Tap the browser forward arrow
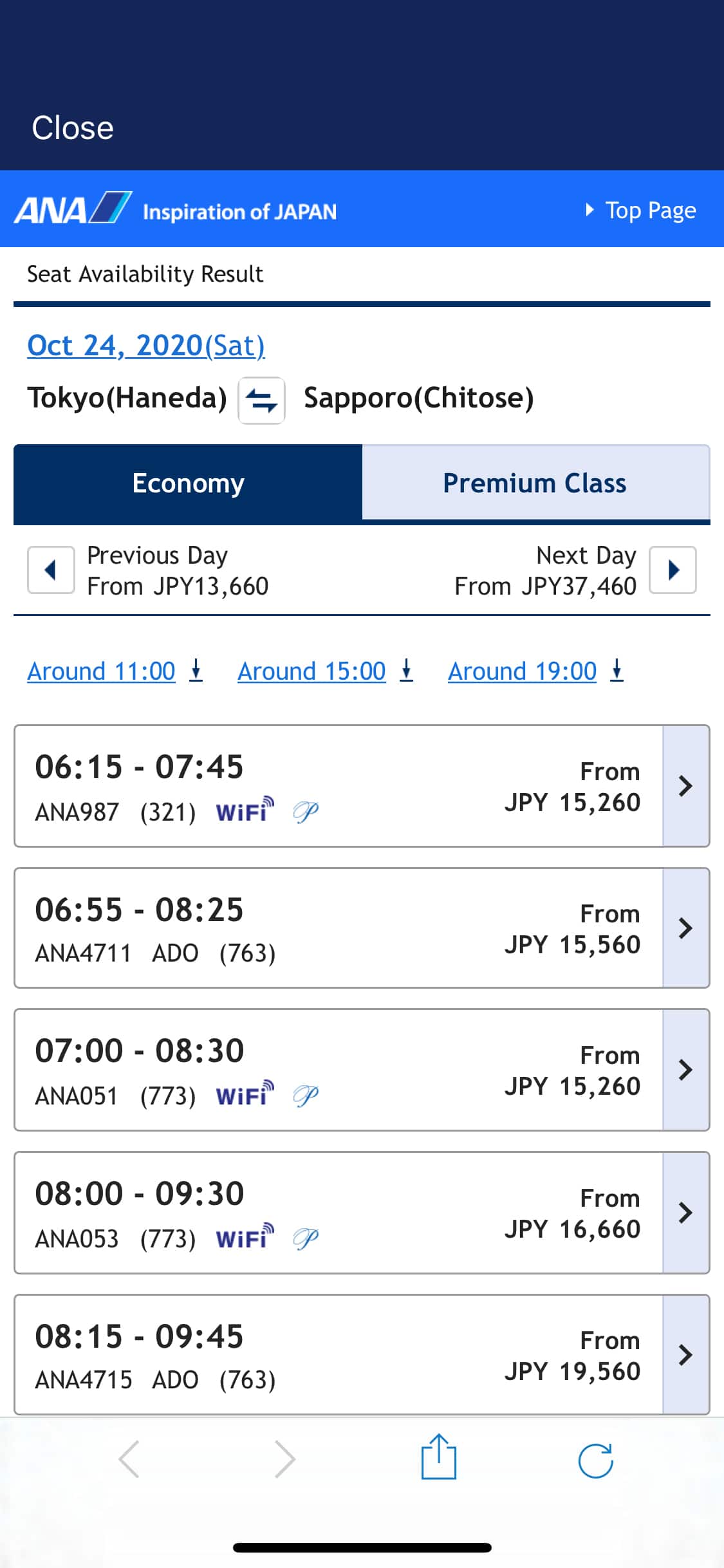The height and width of the screenshot is (1568, 724). tap(284, 1459)
